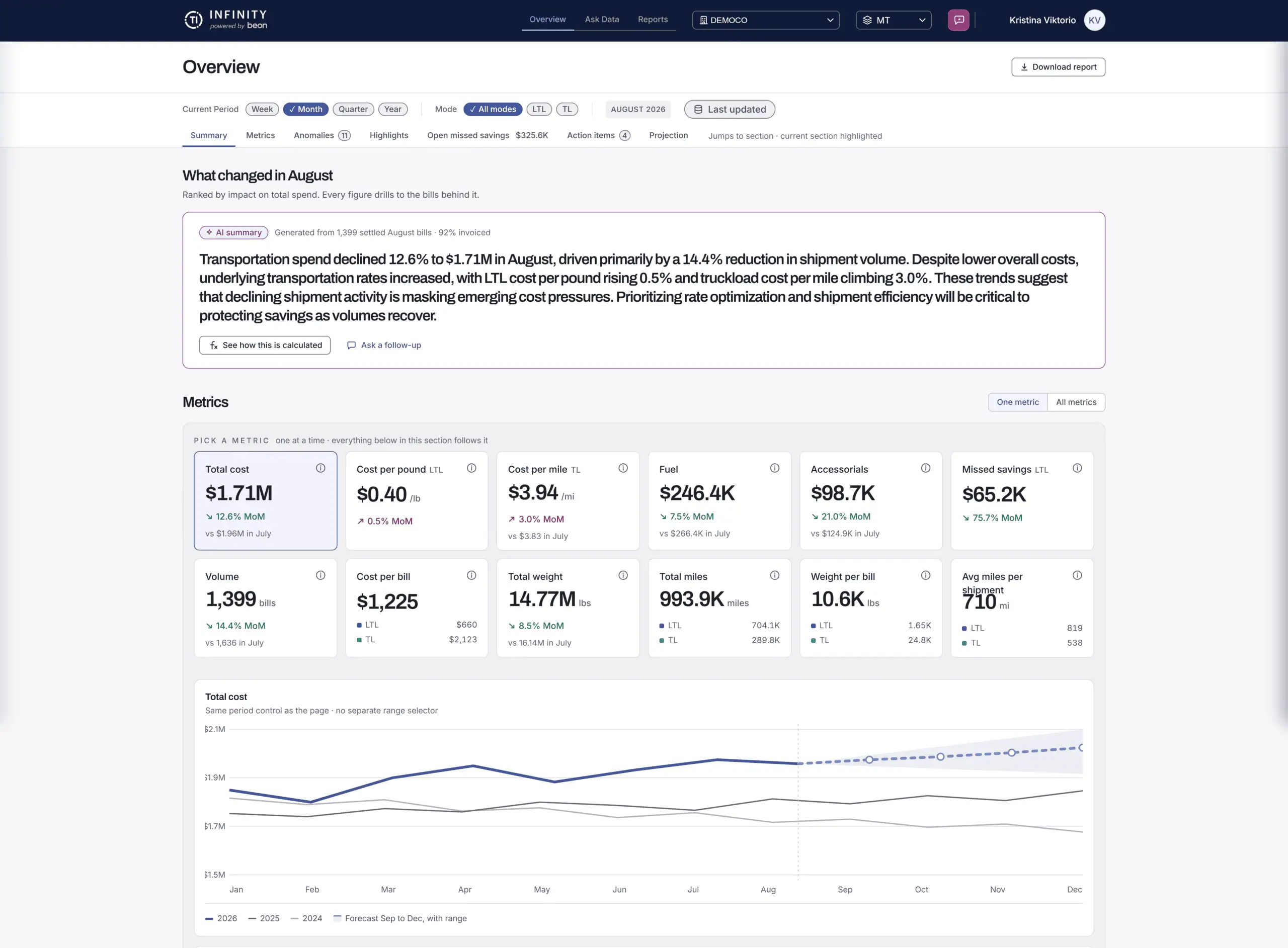Select the Year period chip
1288x948 pixels.
392,109
